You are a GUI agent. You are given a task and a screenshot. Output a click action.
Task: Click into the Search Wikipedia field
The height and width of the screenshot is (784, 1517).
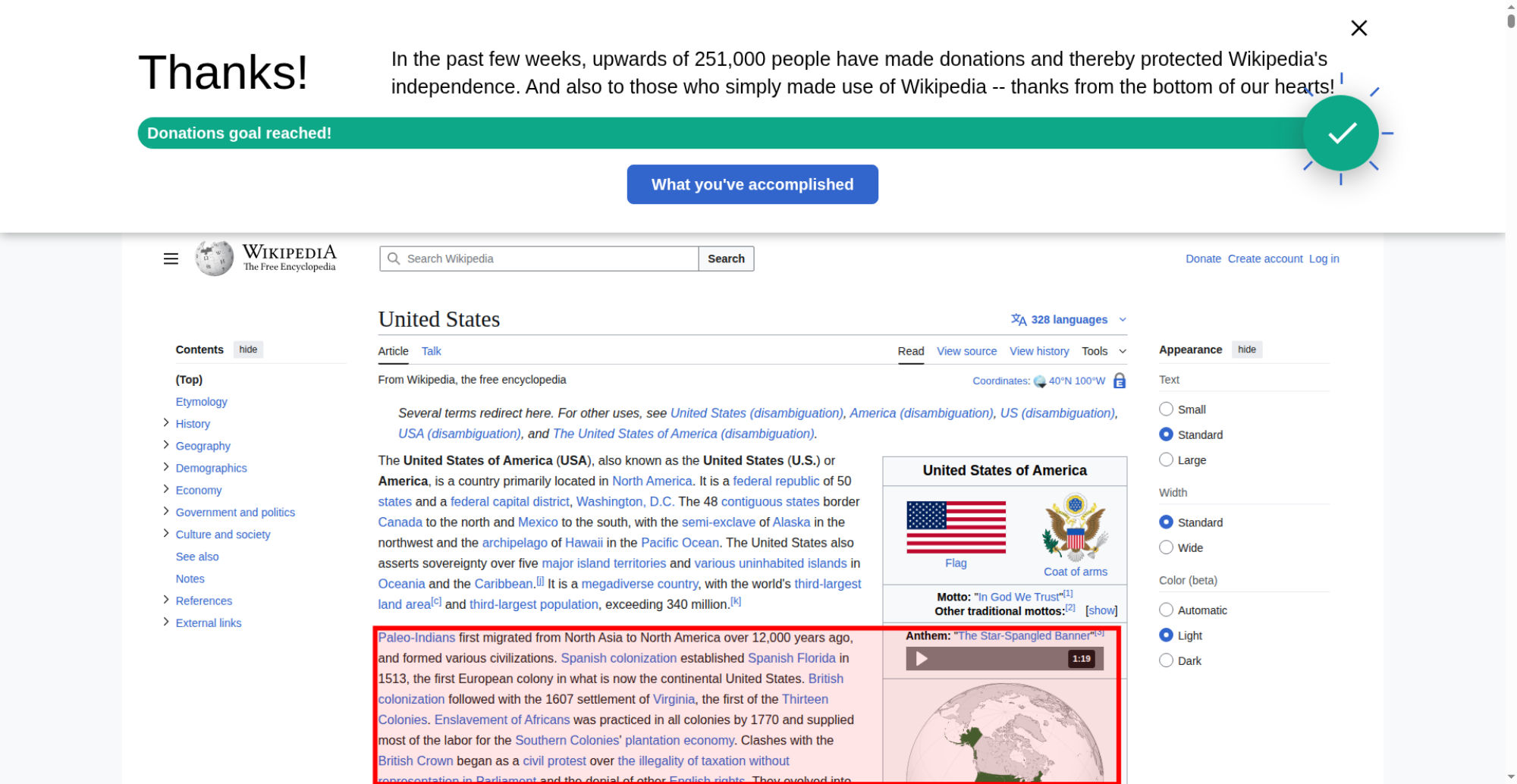coord(546,259)
